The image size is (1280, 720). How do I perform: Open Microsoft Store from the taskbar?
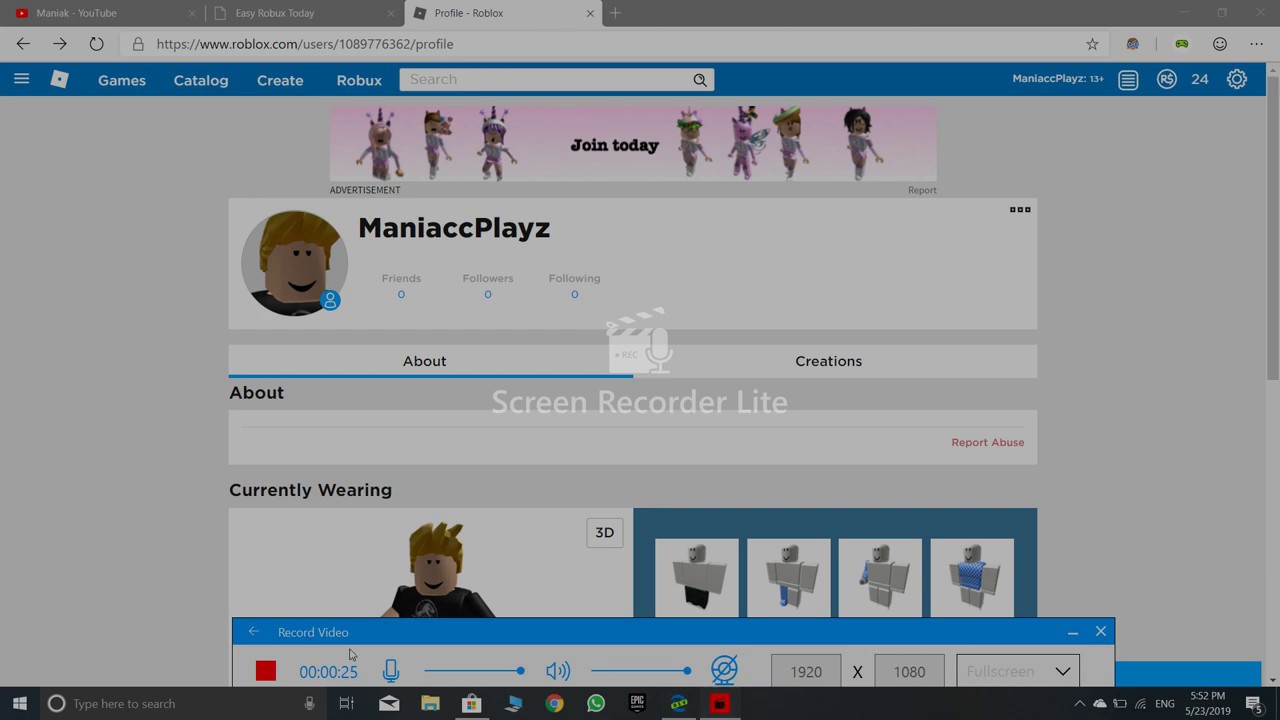tap(471, 703)
